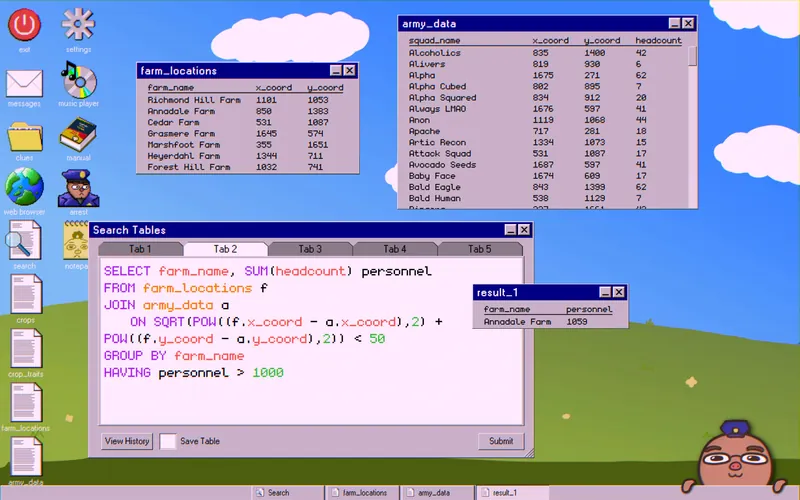Click the pig police mascot character
This screenshot has height=500, width=800.
click(735, 457)
